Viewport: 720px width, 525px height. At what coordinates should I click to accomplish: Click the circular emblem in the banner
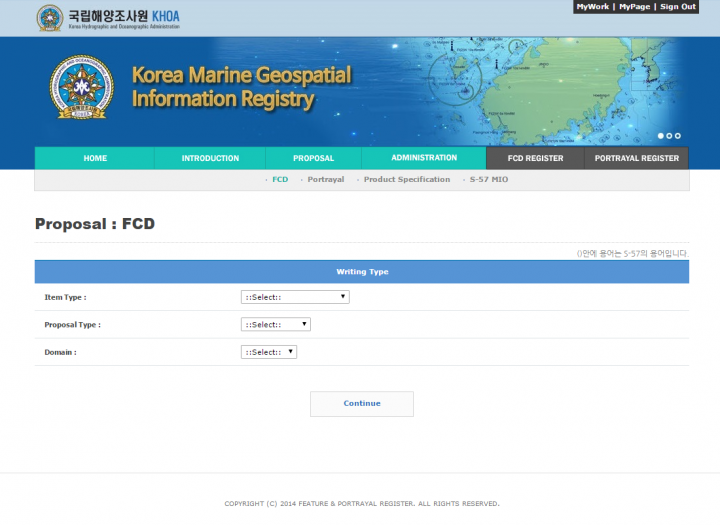click(82, 87)
